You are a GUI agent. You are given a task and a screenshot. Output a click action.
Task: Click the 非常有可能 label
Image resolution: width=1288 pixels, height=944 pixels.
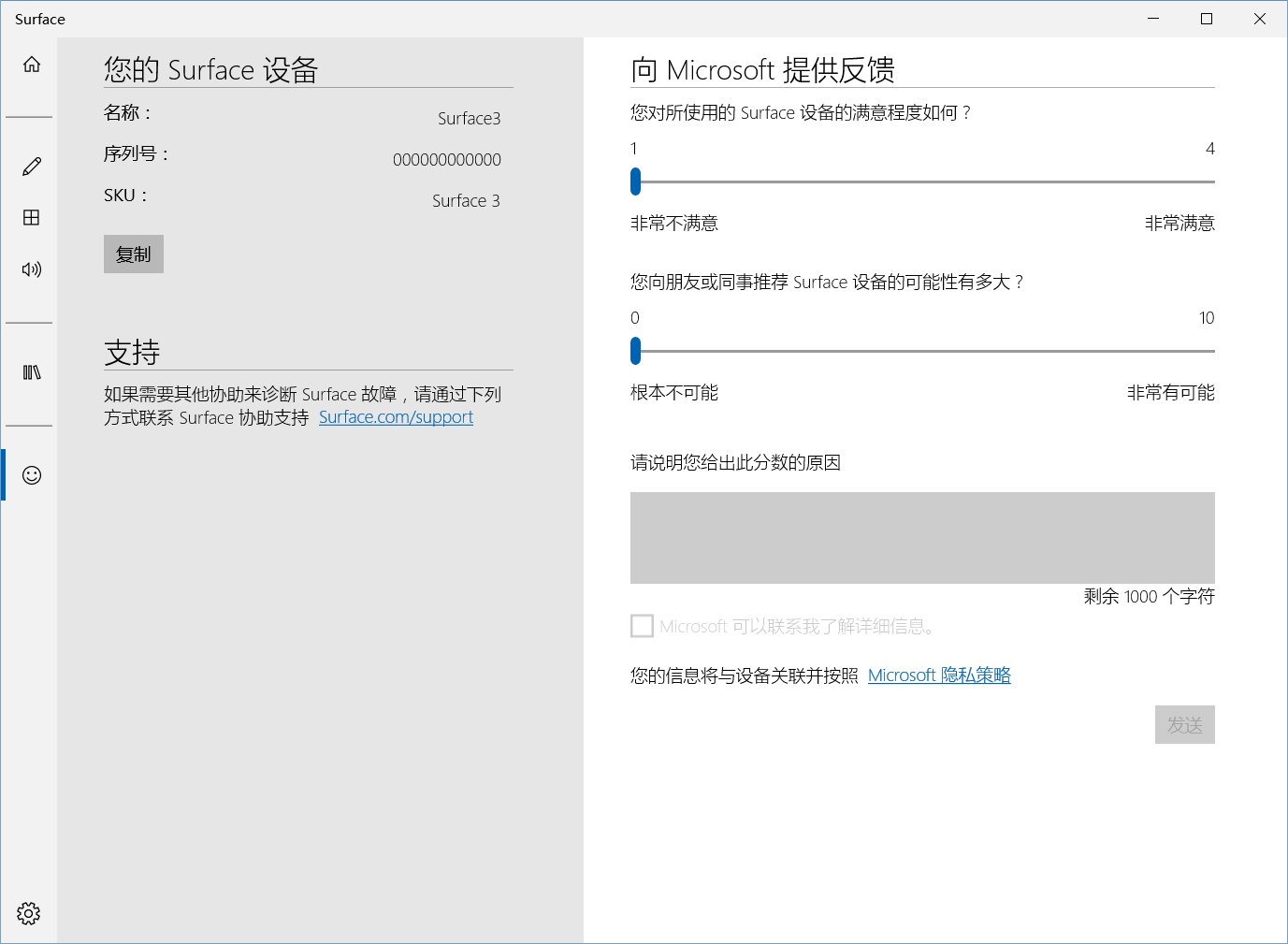pos(1171,393)
